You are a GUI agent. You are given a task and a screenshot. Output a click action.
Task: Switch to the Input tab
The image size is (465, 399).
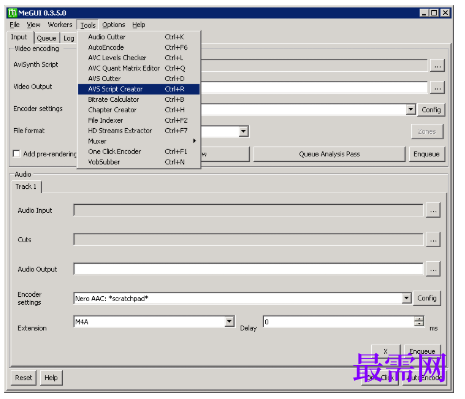19,37
